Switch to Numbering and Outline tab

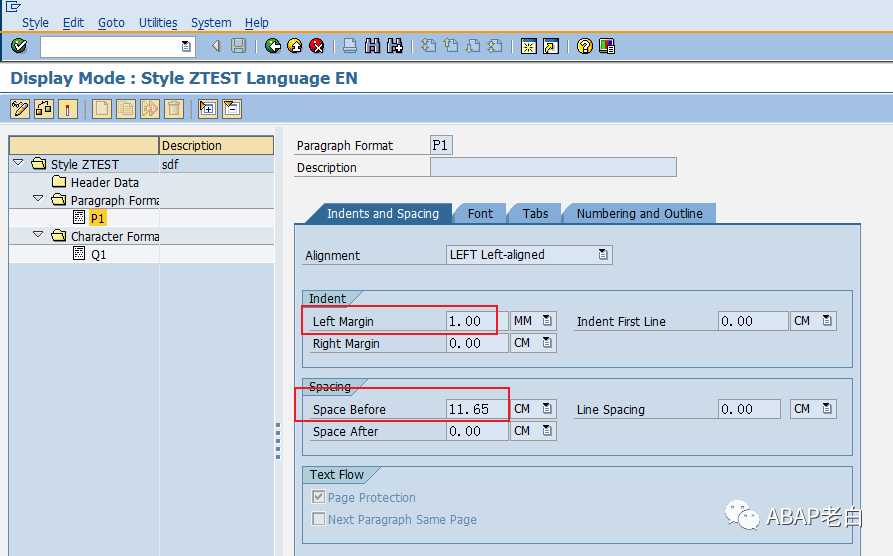pos(639,214)
